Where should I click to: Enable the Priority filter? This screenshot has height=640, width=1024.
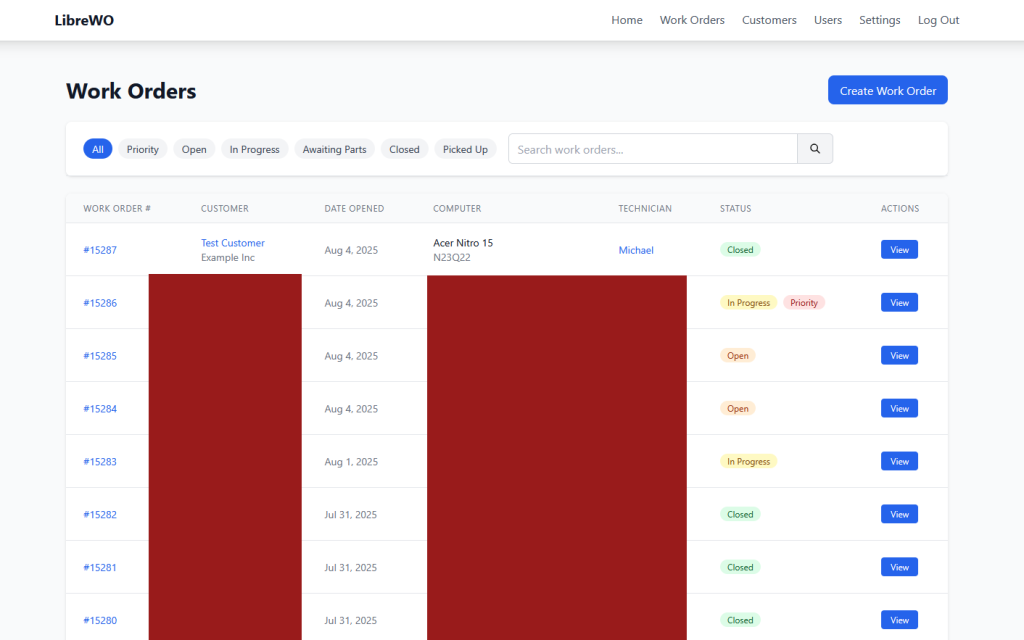point(142,148)
